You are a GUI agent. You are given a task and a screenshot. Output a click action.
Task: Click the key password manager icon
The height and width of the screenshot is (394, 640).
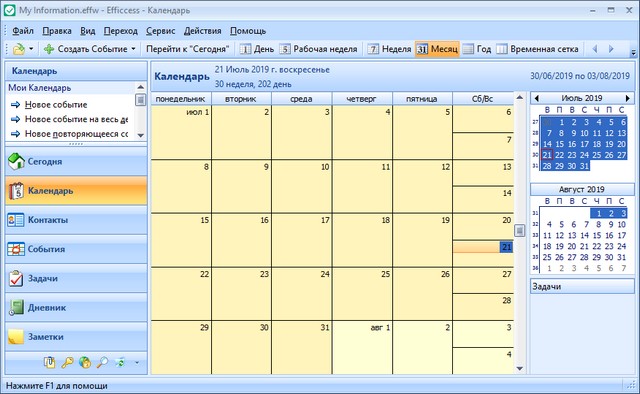point(67,362)
